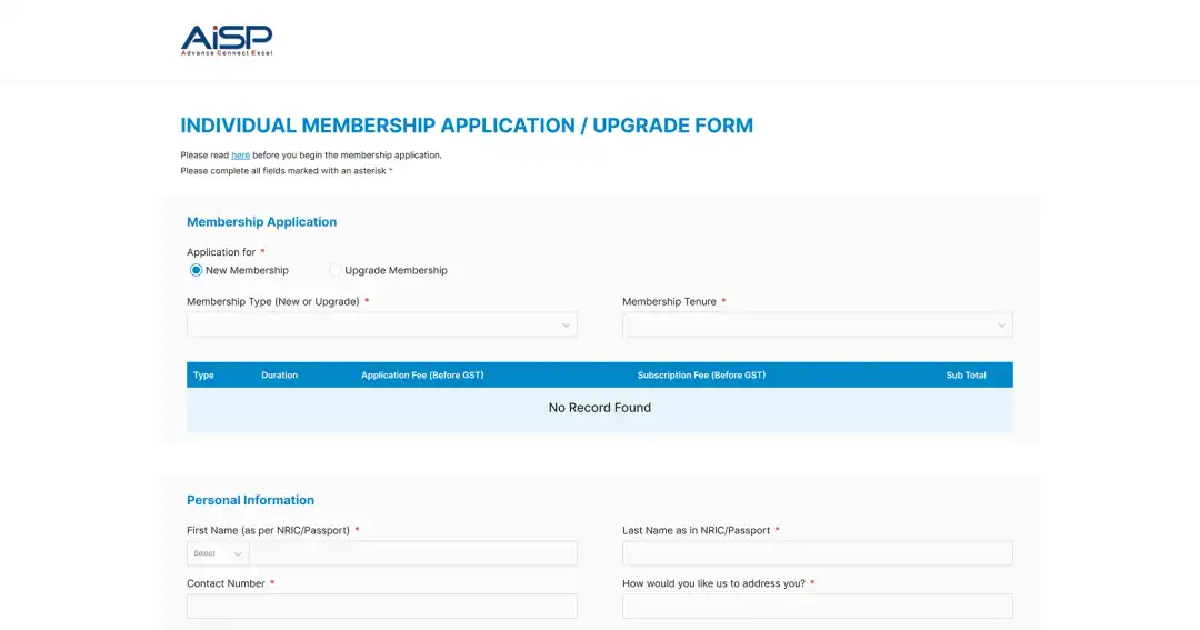The width and height of the screenshot is (1200, 630).
Task: Click the Duration column header
Action: tap(280, 375)
